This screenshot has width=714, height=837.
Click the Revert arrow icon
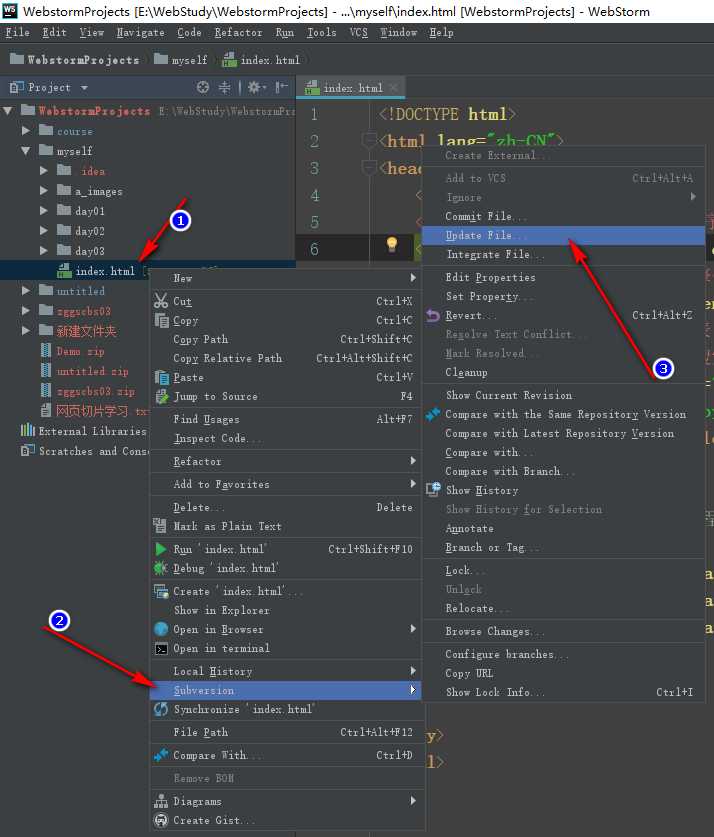point(433,315)
